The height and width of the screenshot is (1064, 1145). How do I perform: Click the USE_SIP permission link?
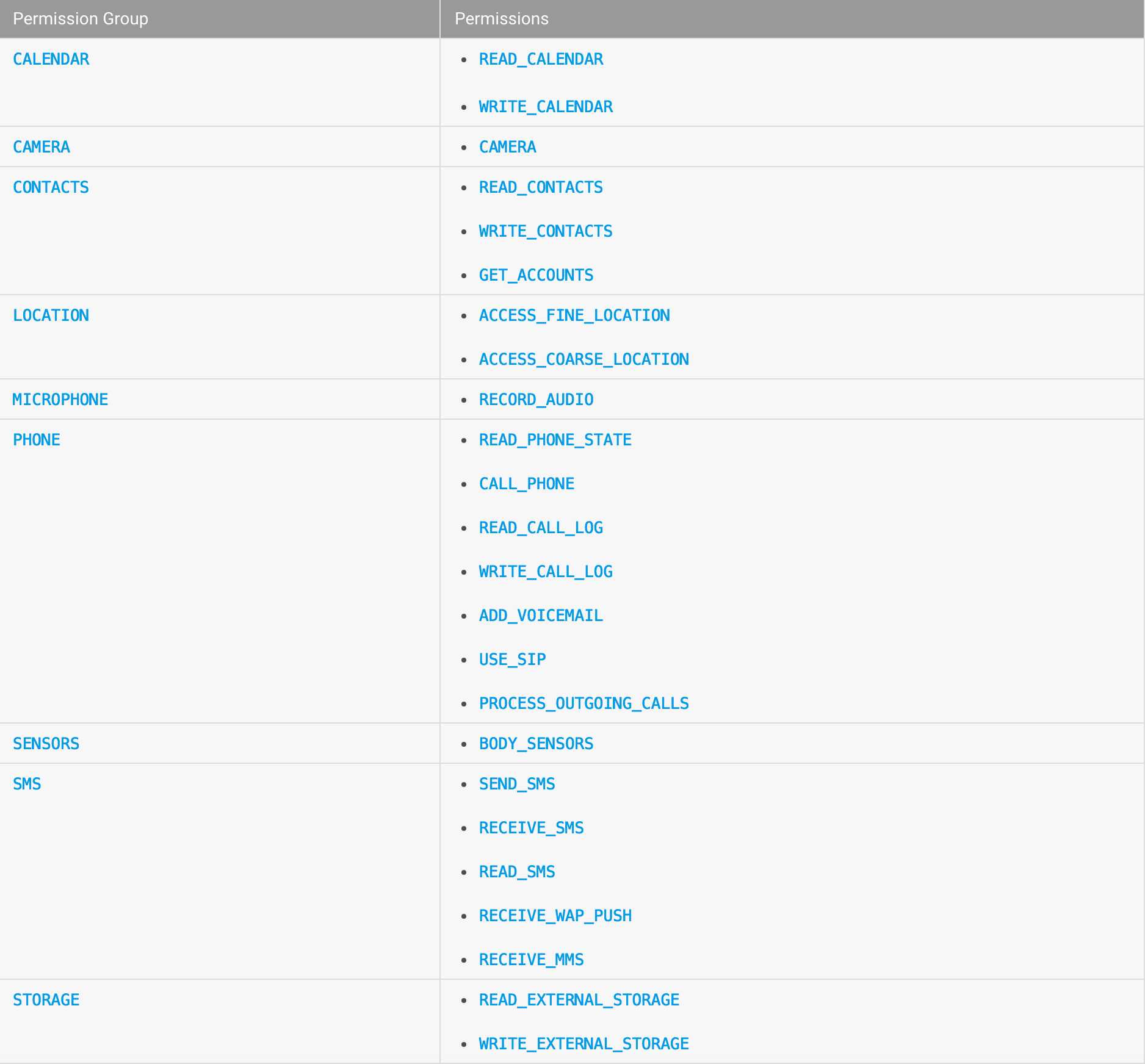[512, 660]
